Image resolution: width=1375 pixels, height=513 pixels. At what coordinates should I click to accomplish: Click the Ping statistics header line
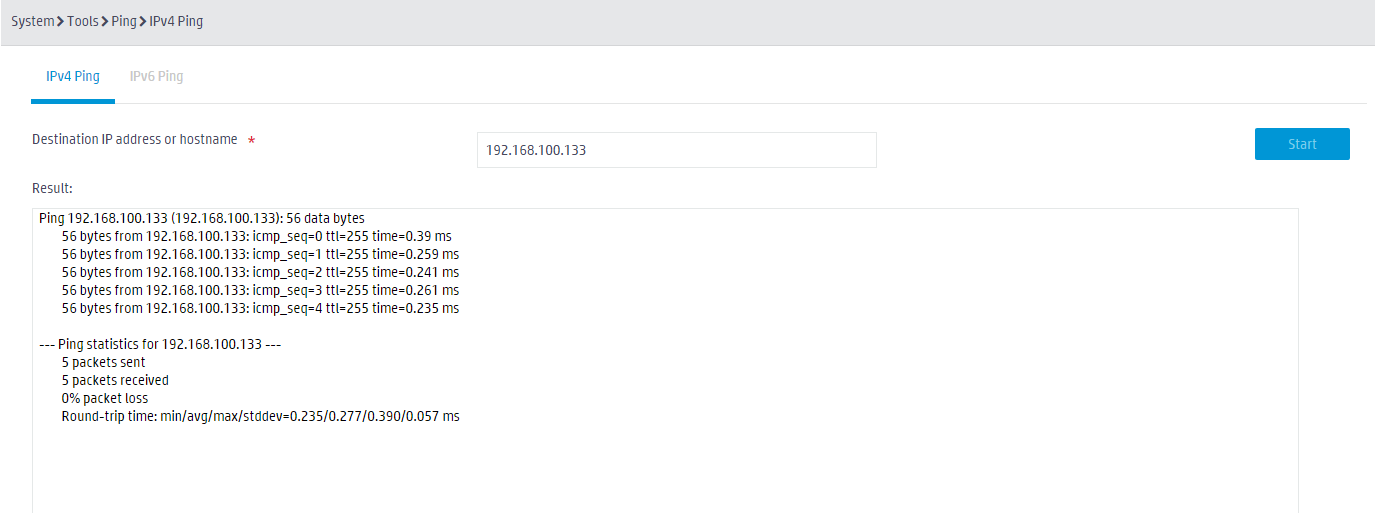(x=164, y=344)
